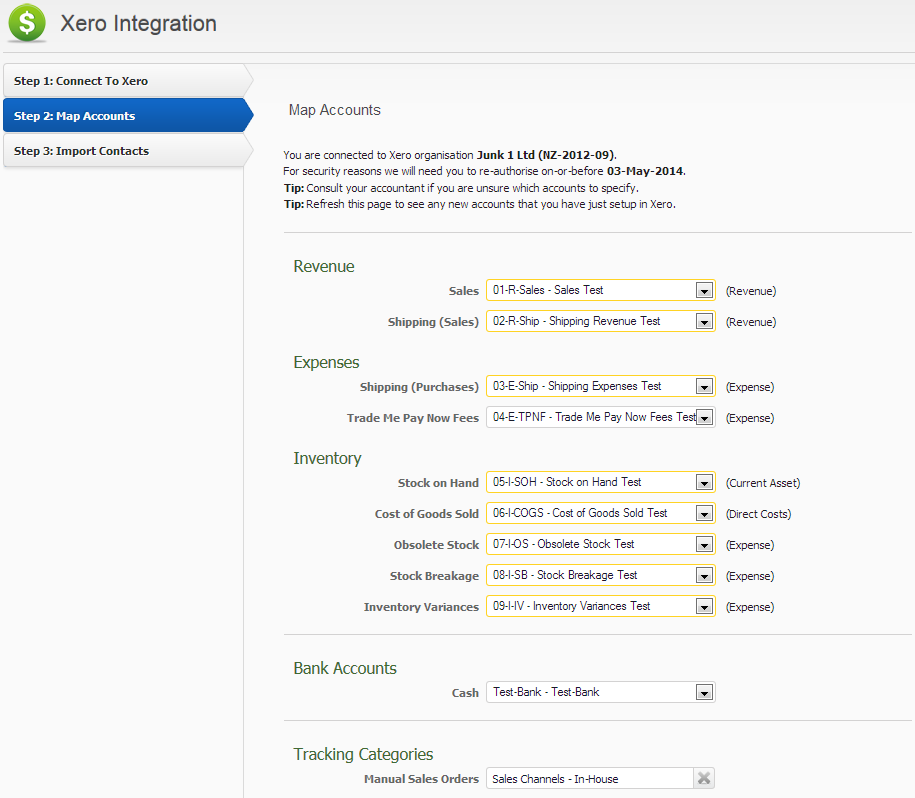
Task: Click the Manual Sales Orders field label
Action: pyautogui.click(x=421, y=779)
